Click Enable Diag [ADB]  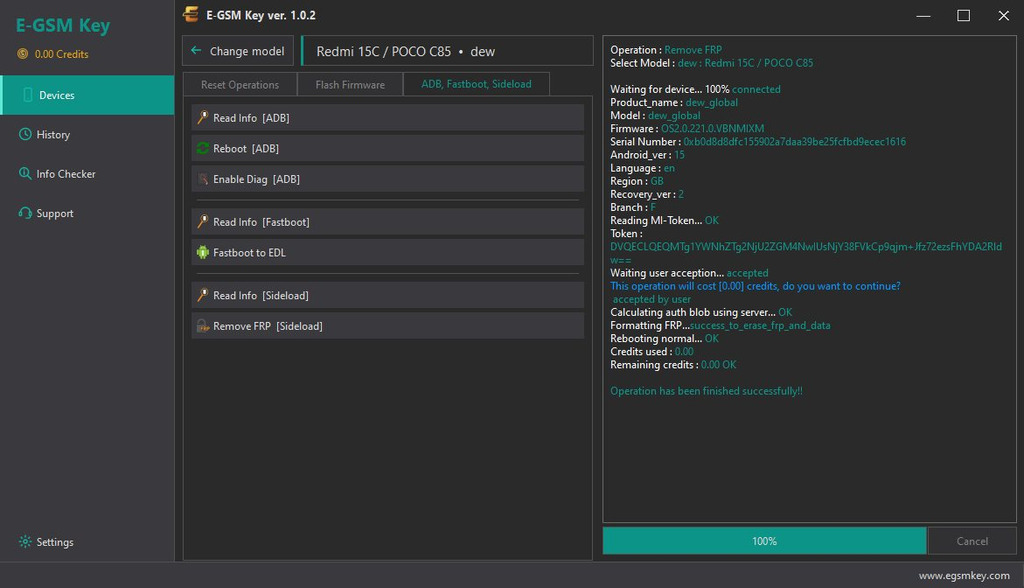(x=388, y=179)
